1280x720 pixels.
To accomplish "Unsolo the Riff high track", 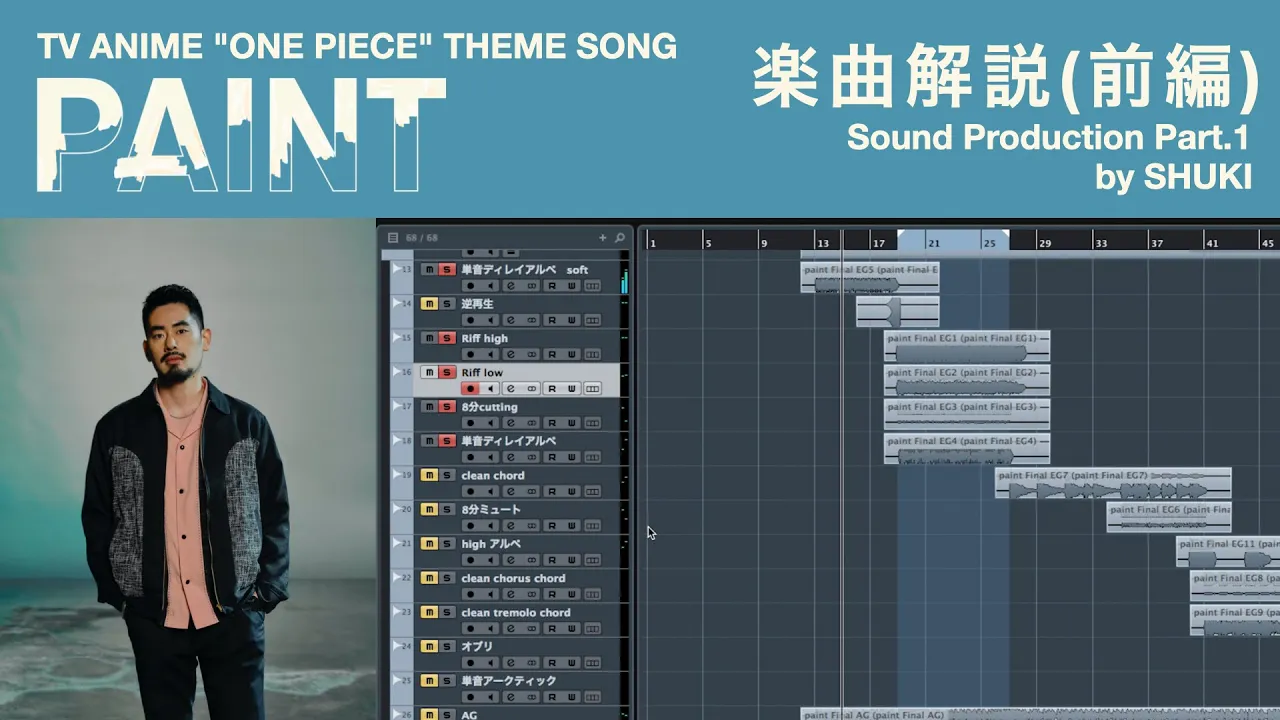I will pos(447,338).
